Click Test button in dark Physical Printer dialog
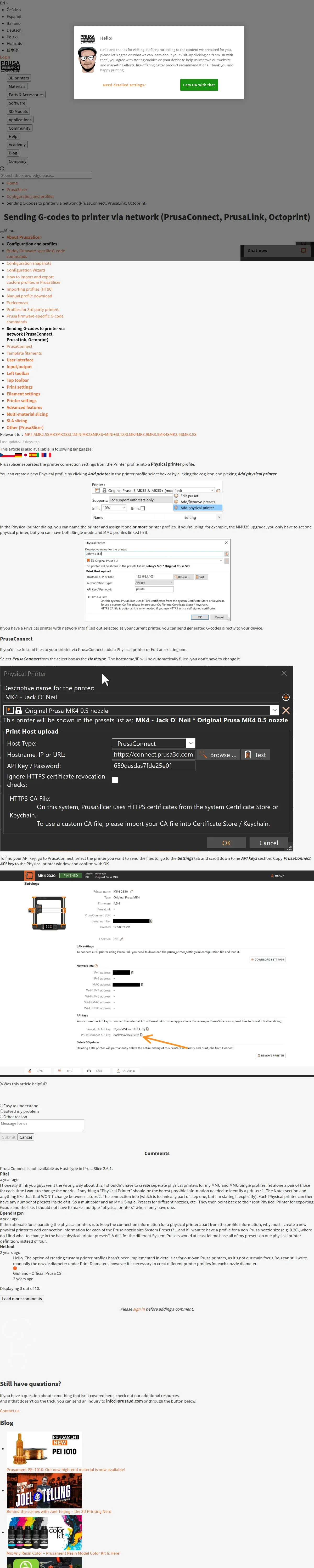314x1568 pixels. coord(255,755)
